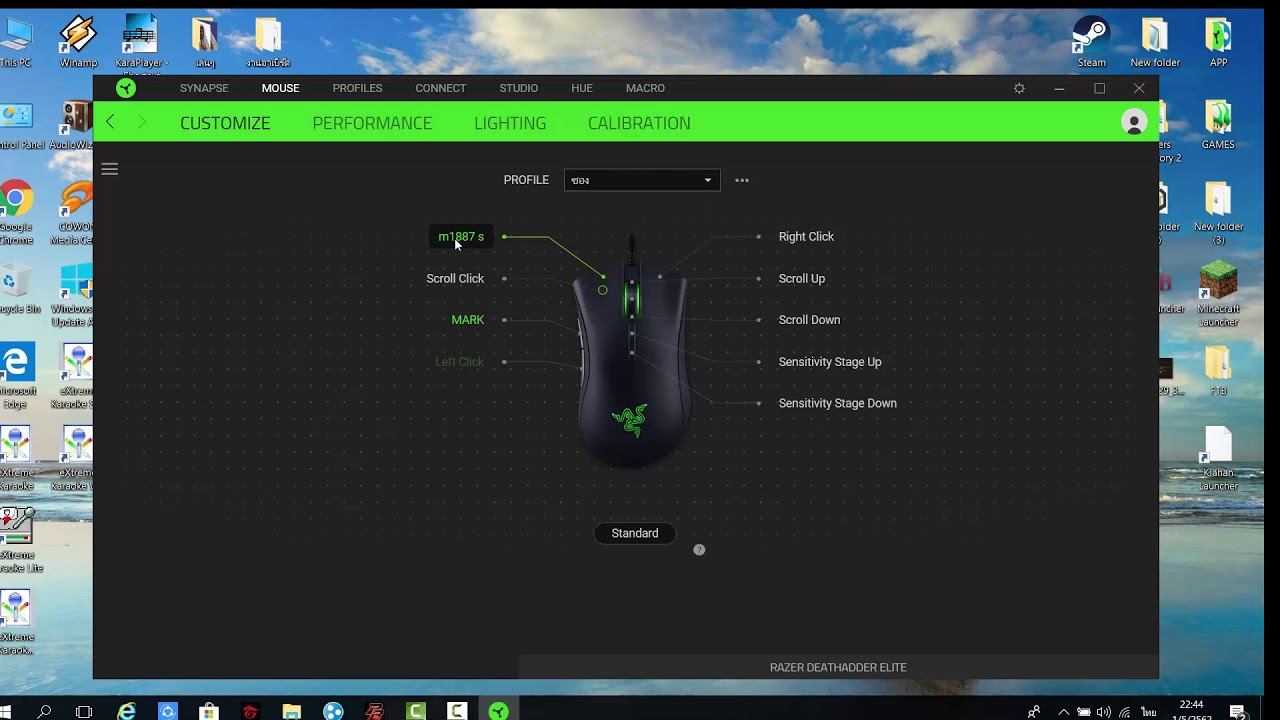Toggle the Standard mode button
1280x720 pixels.
(x=635, y=533)
